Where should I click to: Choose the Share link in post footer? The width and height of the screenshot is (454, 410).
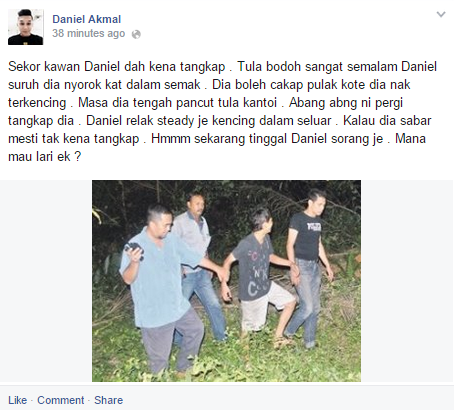pos(108,400)
